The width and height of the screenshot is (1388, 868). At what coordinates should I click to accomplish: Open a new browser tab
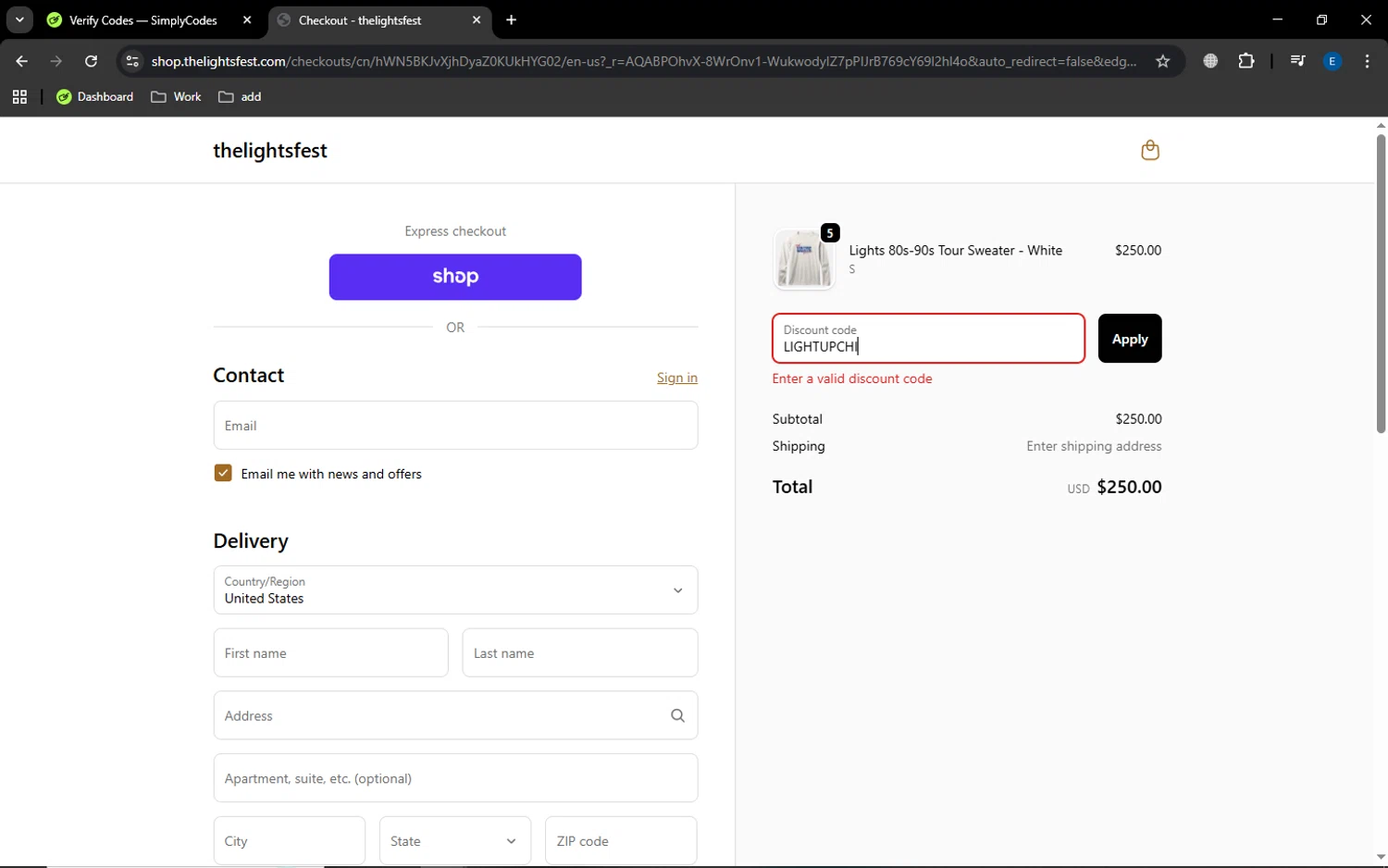coord(512,19)
